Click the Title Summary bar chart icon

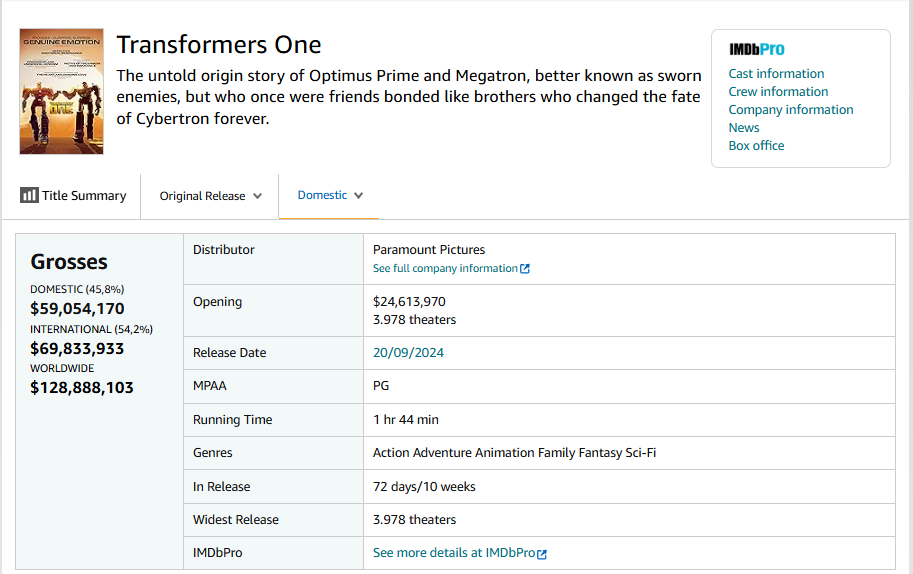(x=29, y=195)
